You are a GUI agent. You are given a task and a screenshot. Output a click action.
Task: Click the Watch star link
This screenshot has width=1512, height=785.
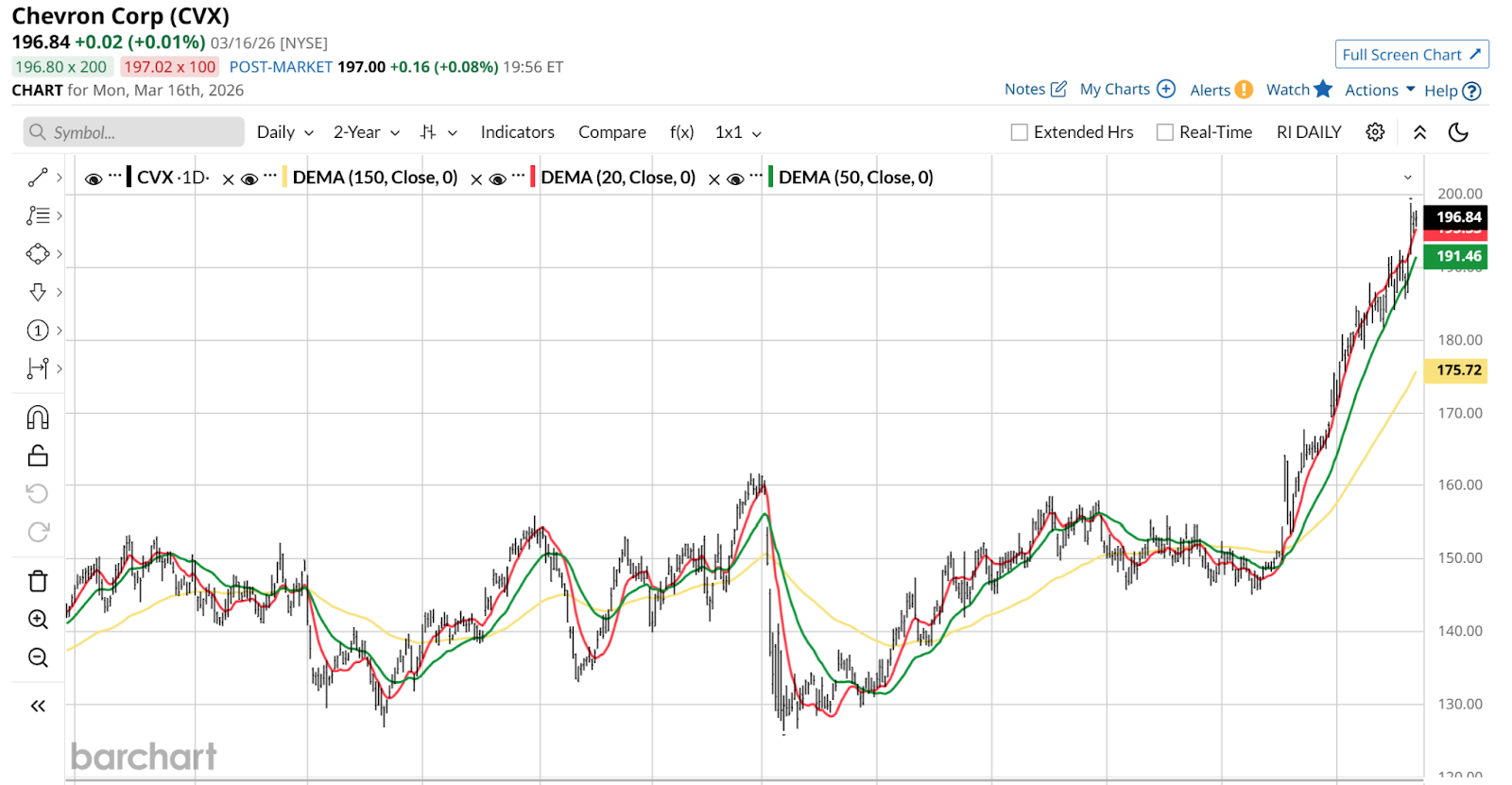pos(1299,89)
